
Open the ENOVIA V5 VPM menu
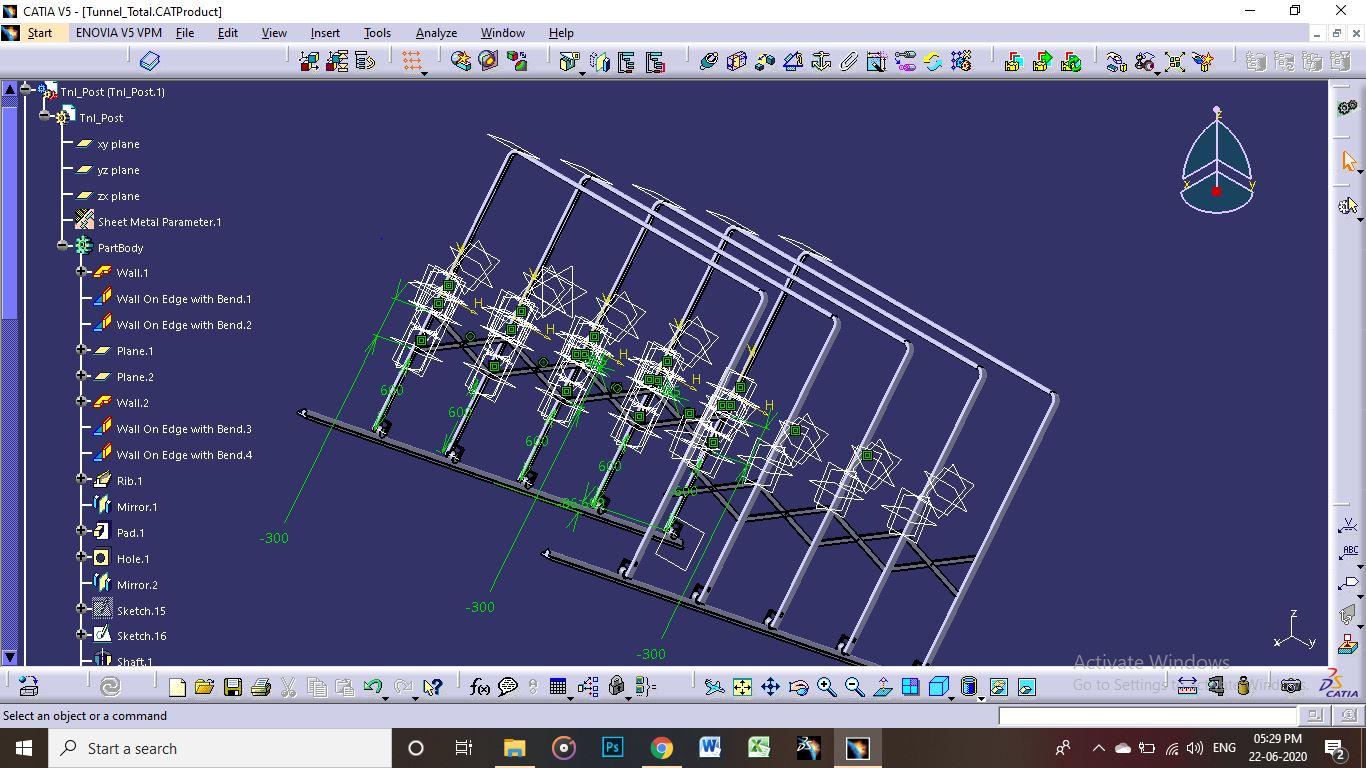click(x=119, y=33)
